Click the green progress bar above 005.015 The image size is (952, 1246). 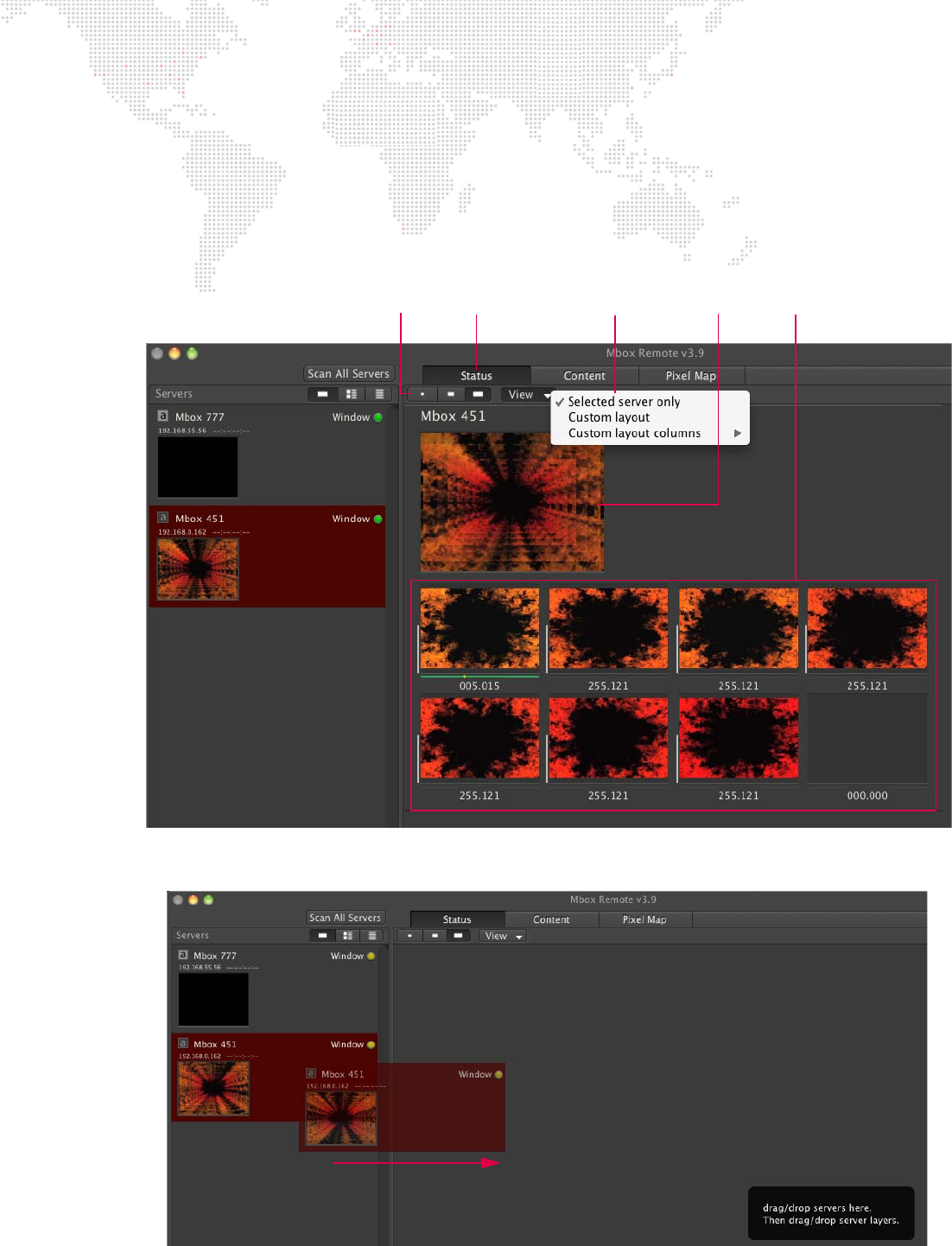tap(479, 677)
